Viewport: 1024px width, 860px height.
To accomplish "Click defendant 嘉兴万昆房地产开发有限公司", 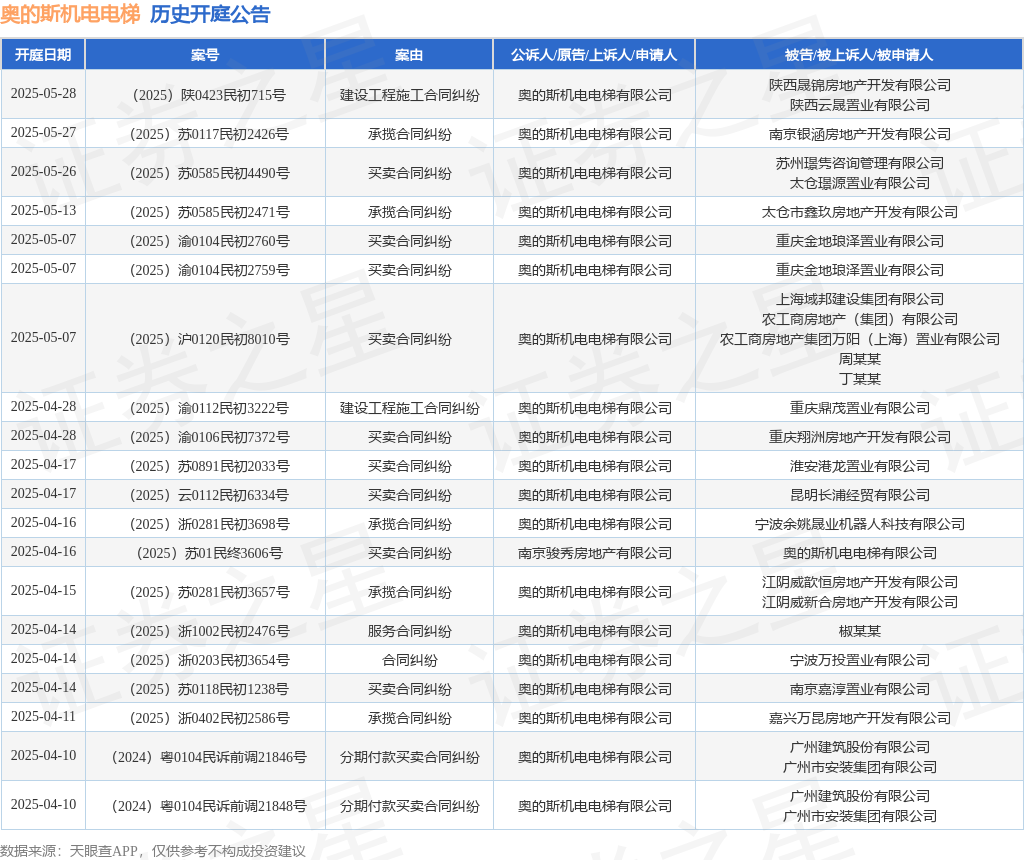I will [x=859, y=718].
